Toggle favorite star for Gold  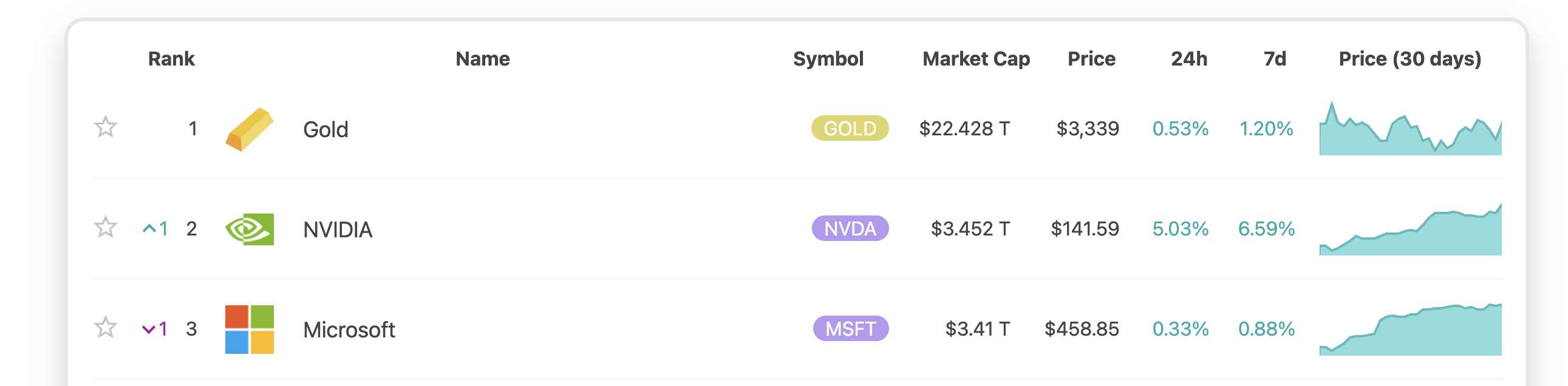coord(105,127)
